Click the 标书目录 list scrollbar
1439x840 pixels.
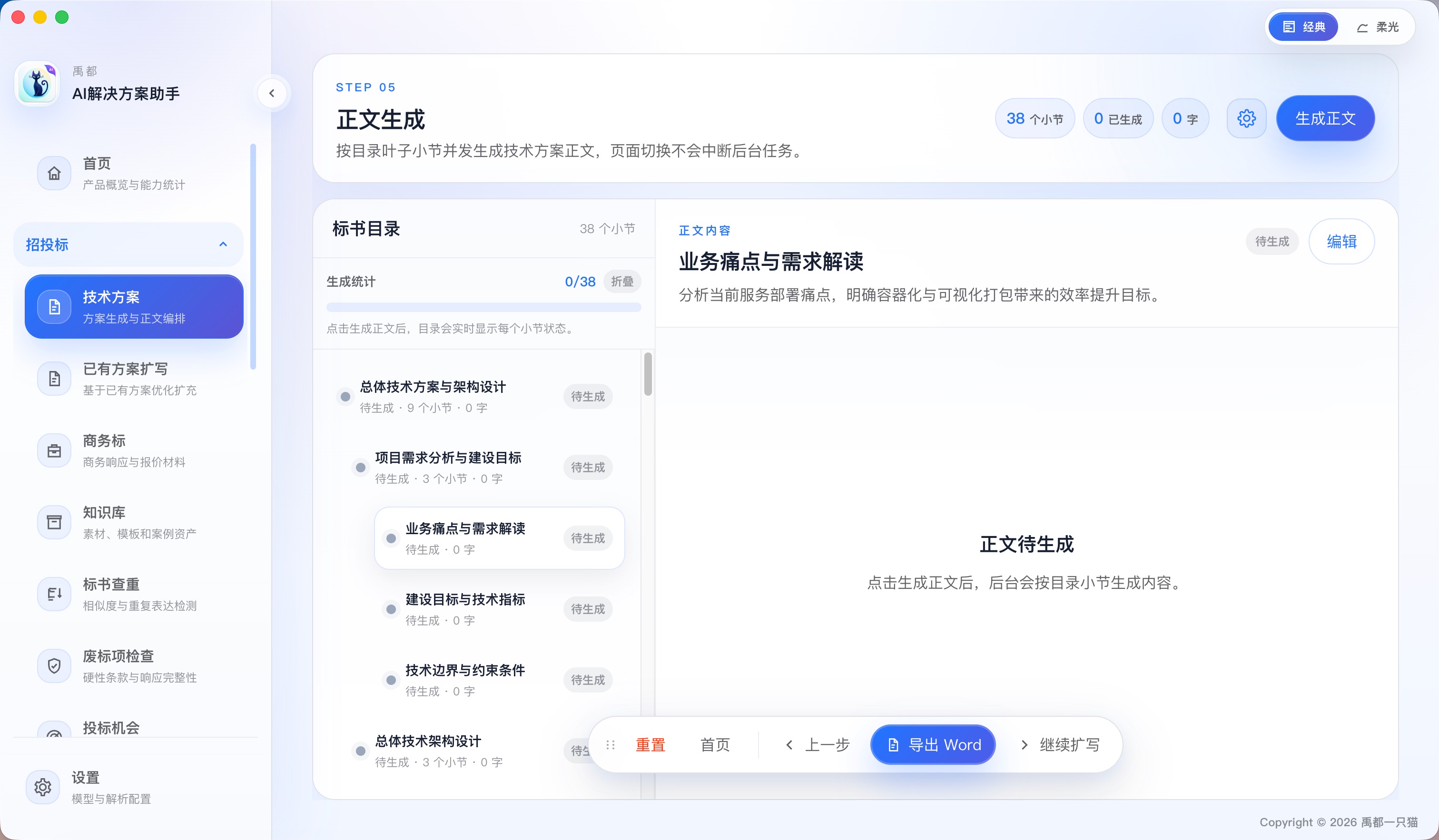point(648,374)
